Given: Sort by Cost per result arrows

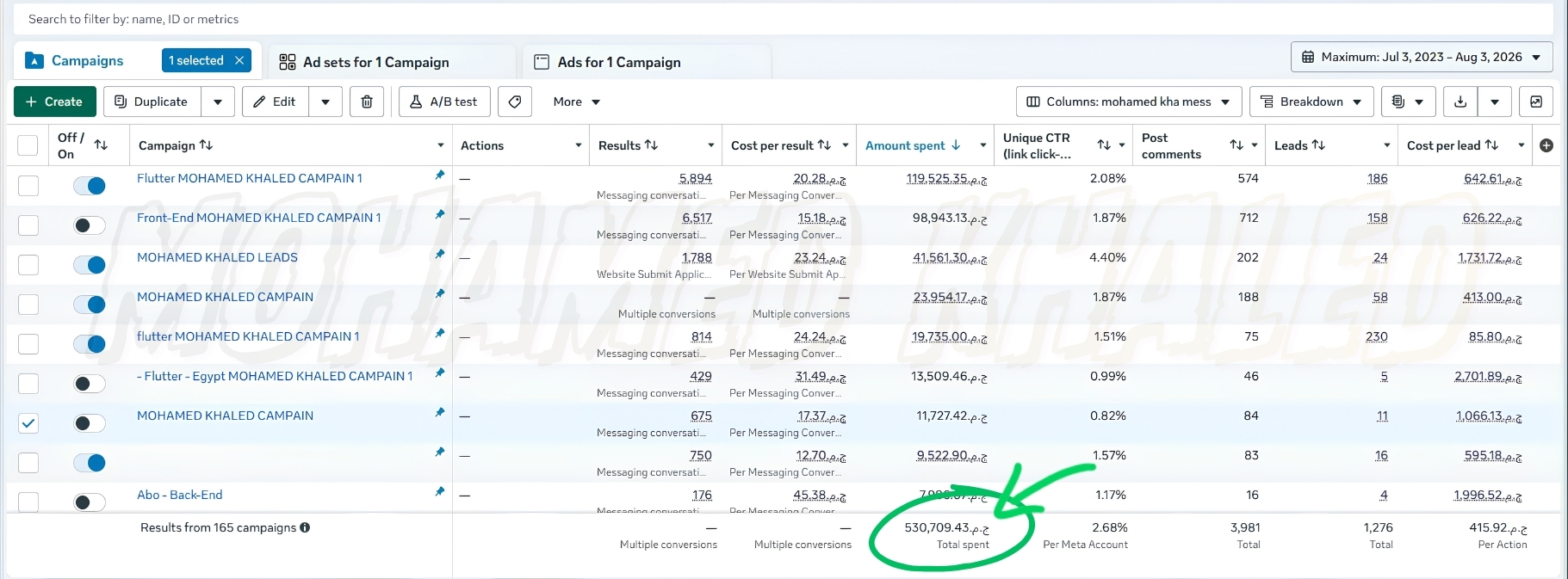Looking at the screenshot, I should point(824,145).
